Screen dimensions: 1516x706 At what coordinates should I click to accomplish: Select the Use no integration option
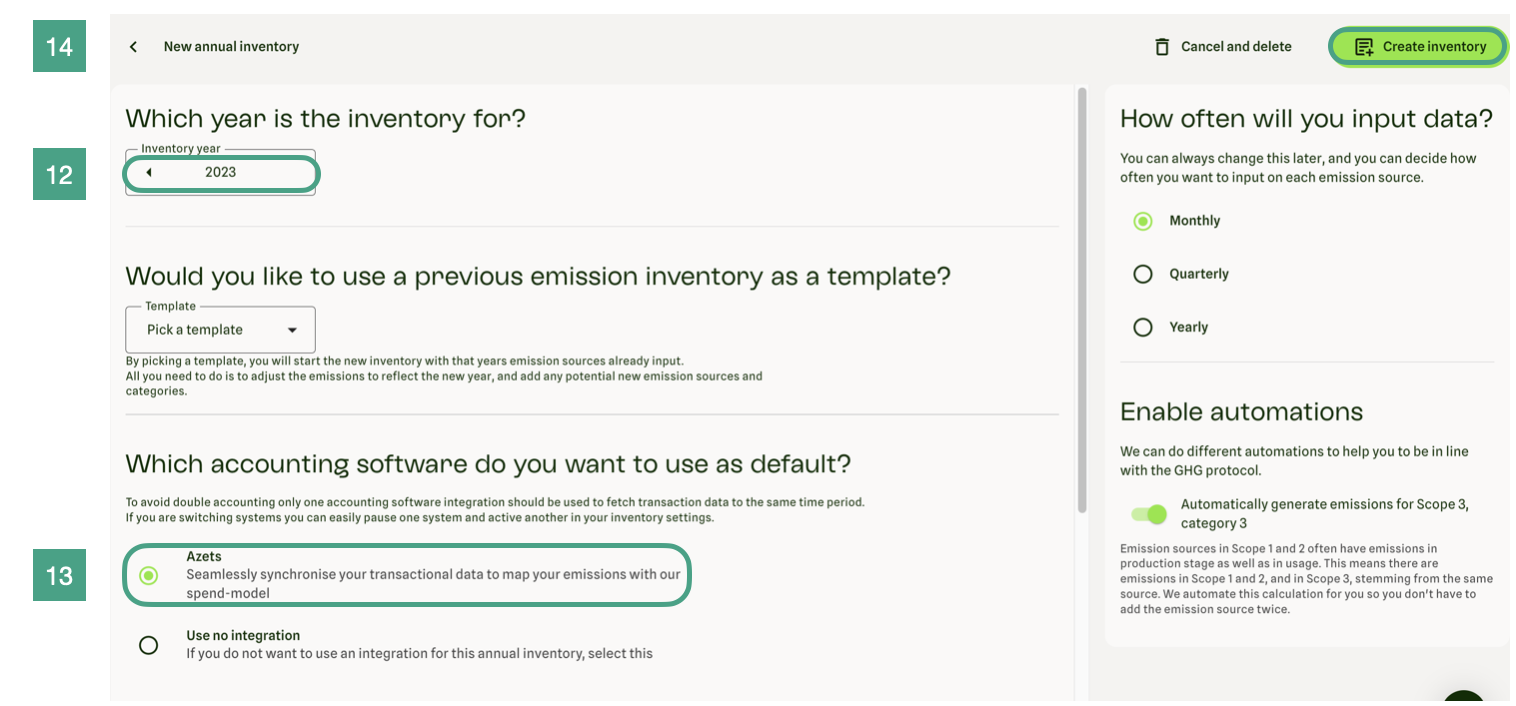[x=148, y=645]
